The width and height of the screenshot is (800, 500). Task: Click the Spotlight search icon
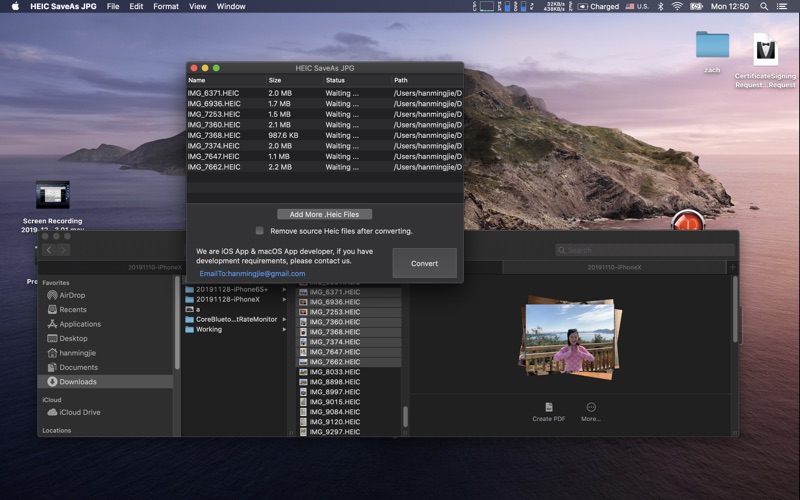coord(764,6)
